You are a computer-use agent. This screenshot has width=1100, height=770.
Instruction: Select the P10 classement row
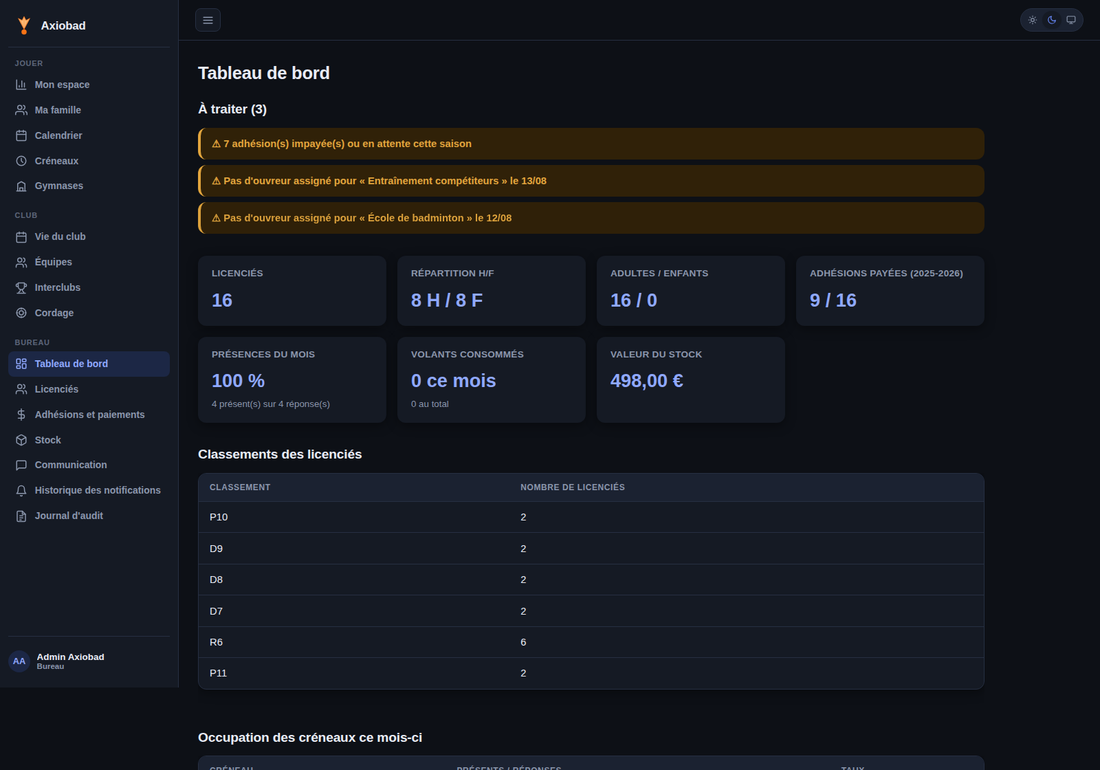pyautogui.click(x=591, y=518)
